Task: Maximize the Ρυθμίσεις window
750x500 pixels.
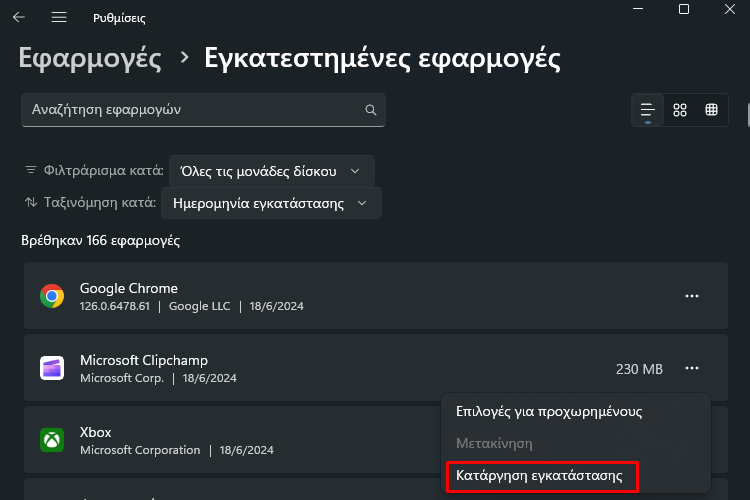Action: (684, 9)
